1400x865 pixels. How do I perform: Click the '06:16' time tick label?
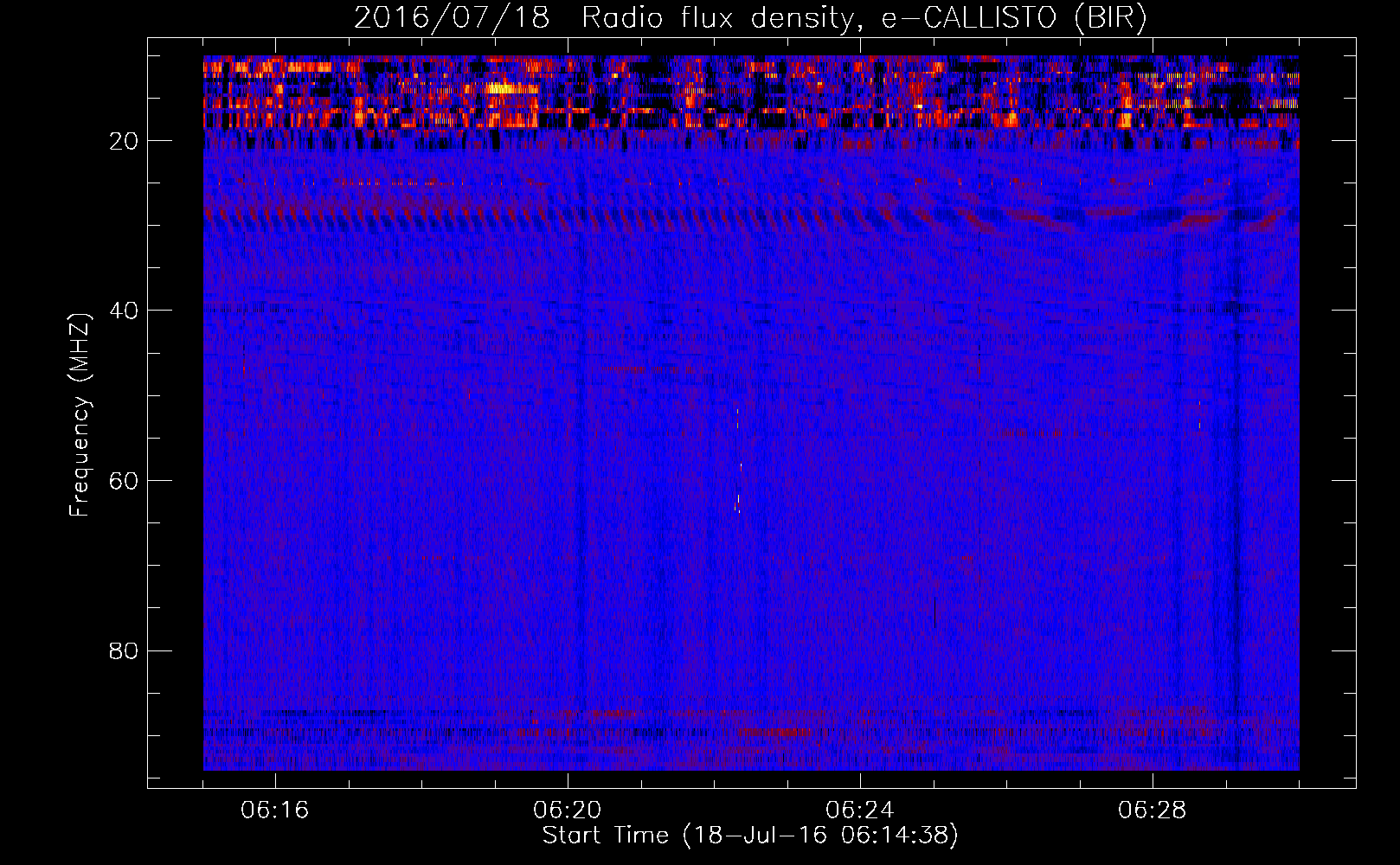(x=275, y=811)
